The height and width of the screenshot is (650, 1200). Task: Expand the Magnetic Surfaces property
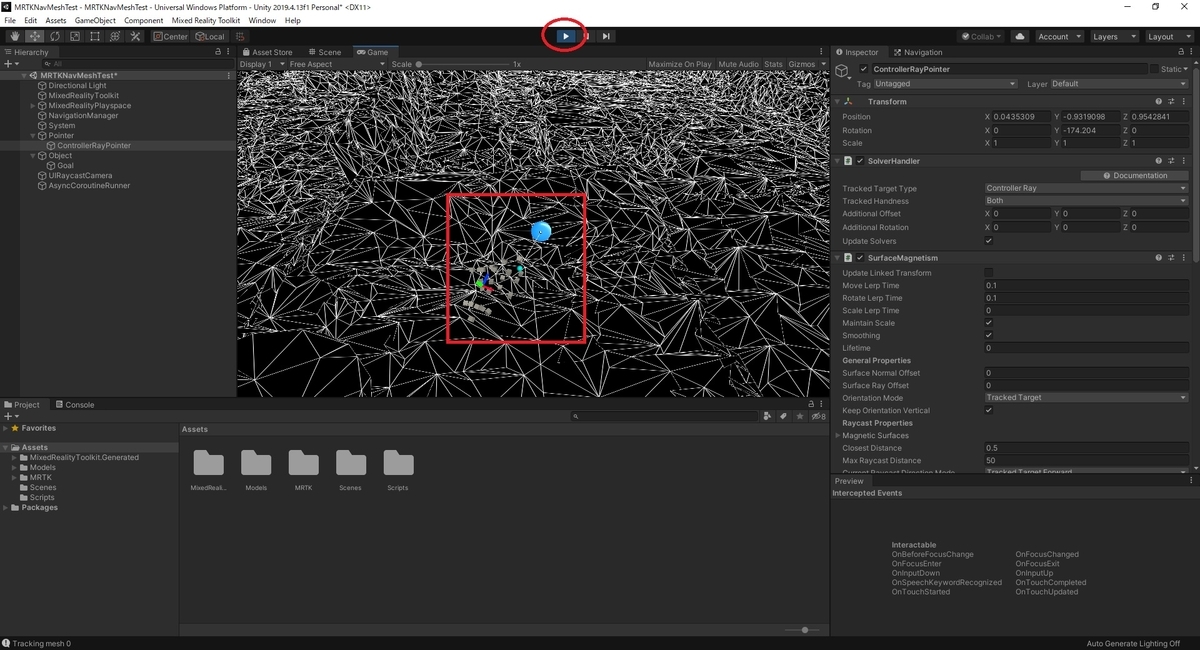coord(838,435)
